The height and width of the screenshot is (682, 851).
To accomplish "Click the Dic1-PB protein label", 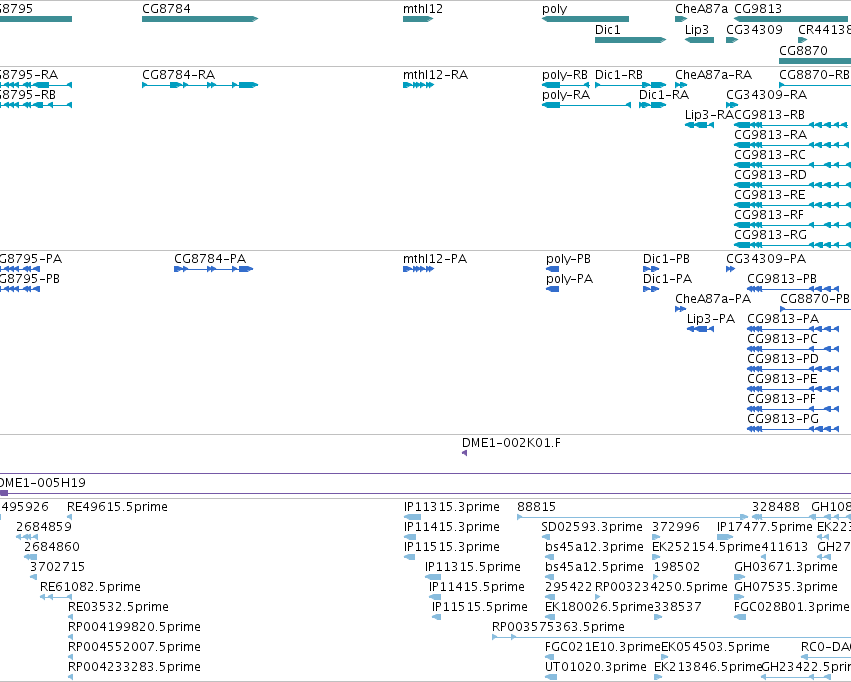I will [x=666, y=259].
